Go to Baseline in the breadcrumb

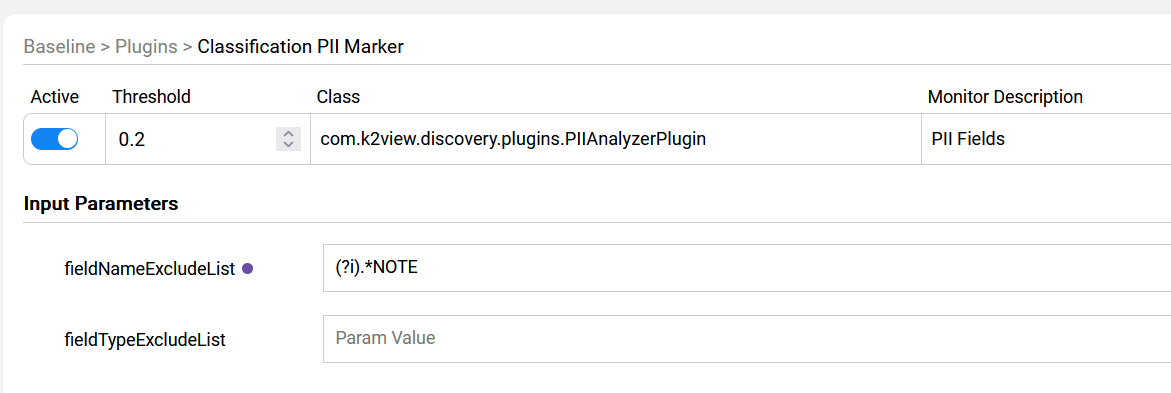point(59,47)
